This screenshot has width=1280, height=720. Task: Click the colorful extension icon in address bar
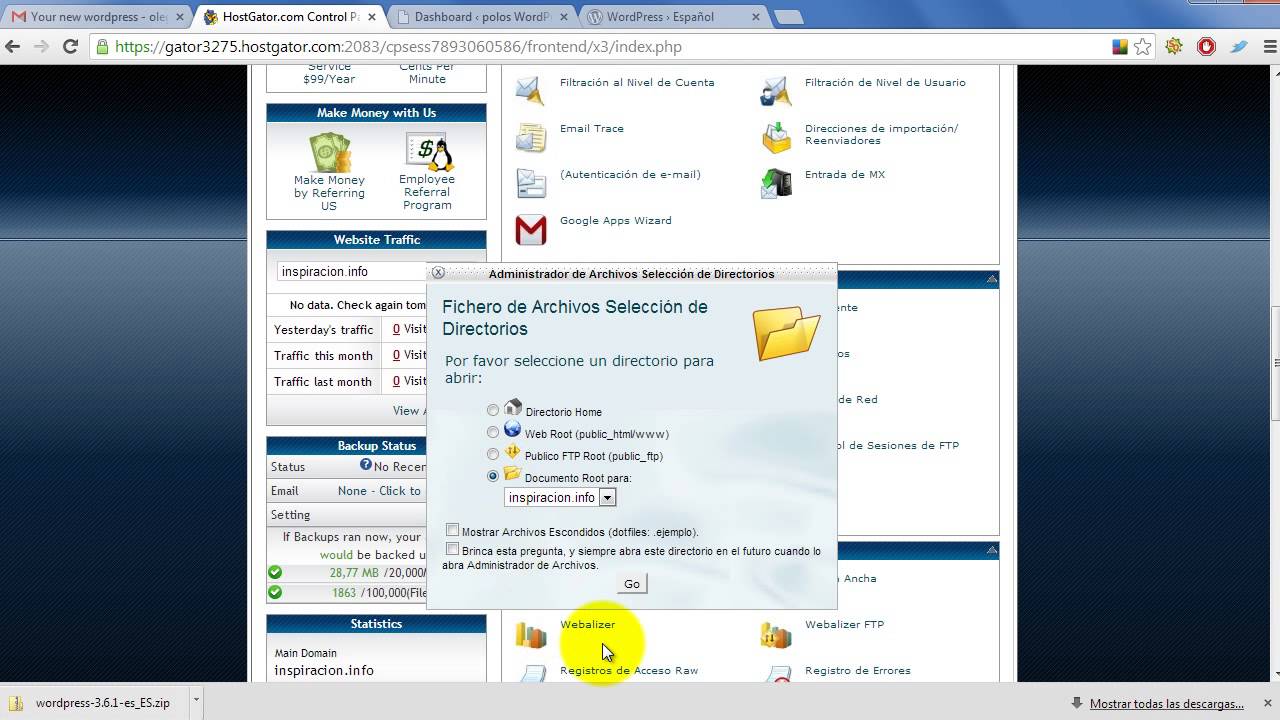point(1121,46)
